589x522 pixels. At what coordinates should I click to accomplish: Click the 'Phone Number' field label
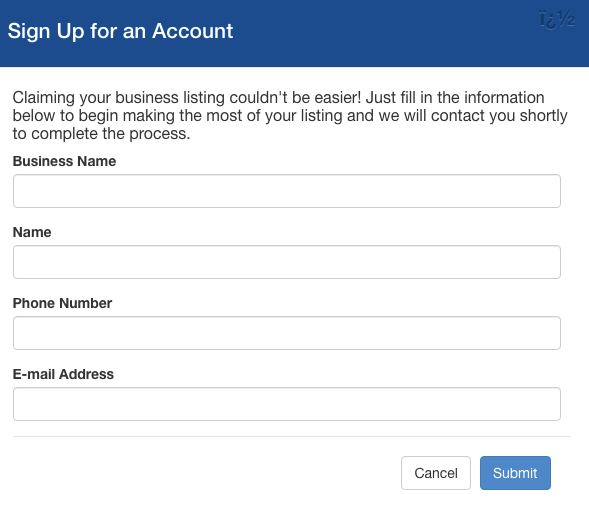[62, 303]
